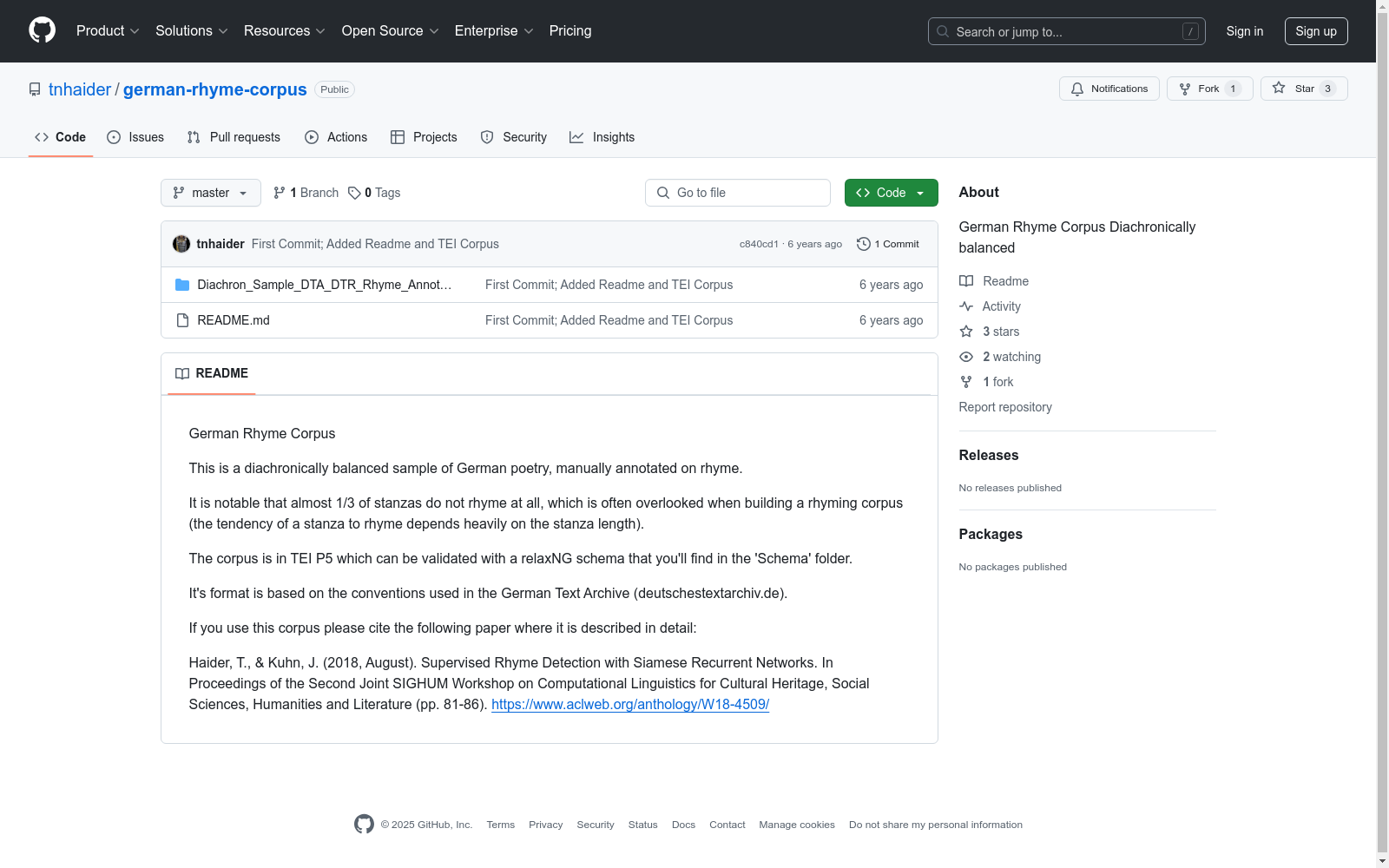Screen dimensions: 1389x868
Task: Open the Status footer link
Action: [x=643, y=825]
